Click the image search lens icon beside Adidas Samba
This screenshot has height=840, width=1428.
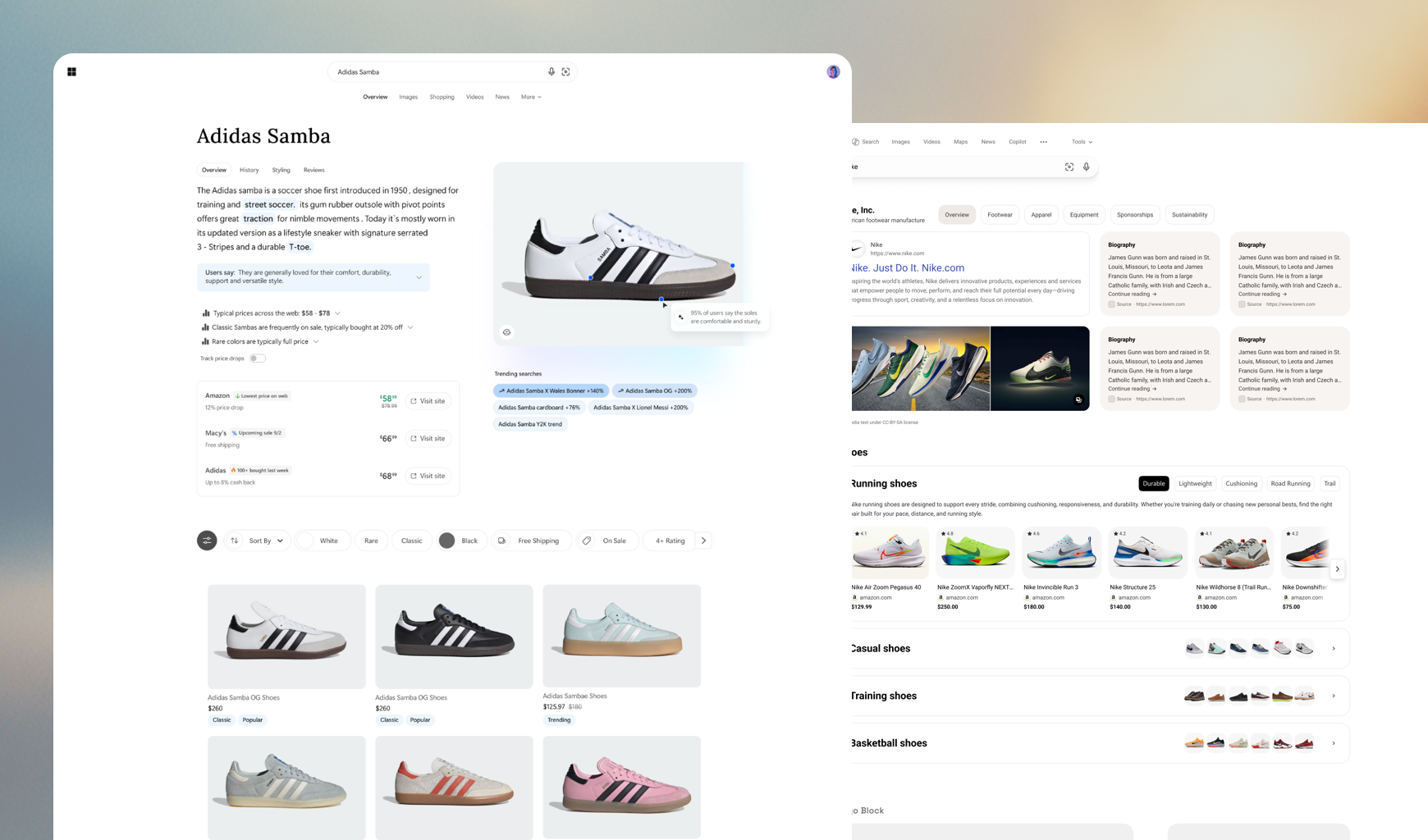pyautogui.click(x=566, y=72)
